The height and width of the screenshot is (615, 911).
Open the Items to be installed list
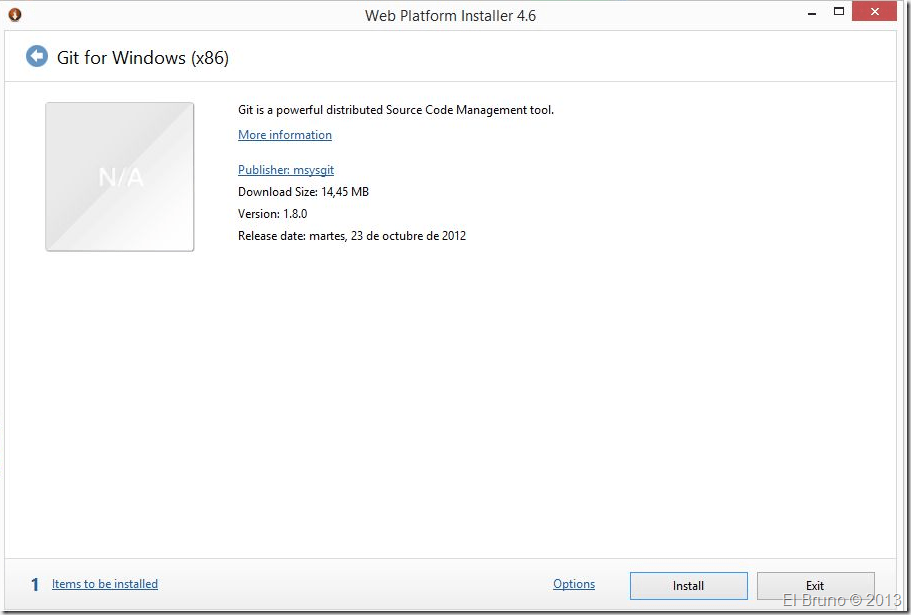click(x=105, y=584)
